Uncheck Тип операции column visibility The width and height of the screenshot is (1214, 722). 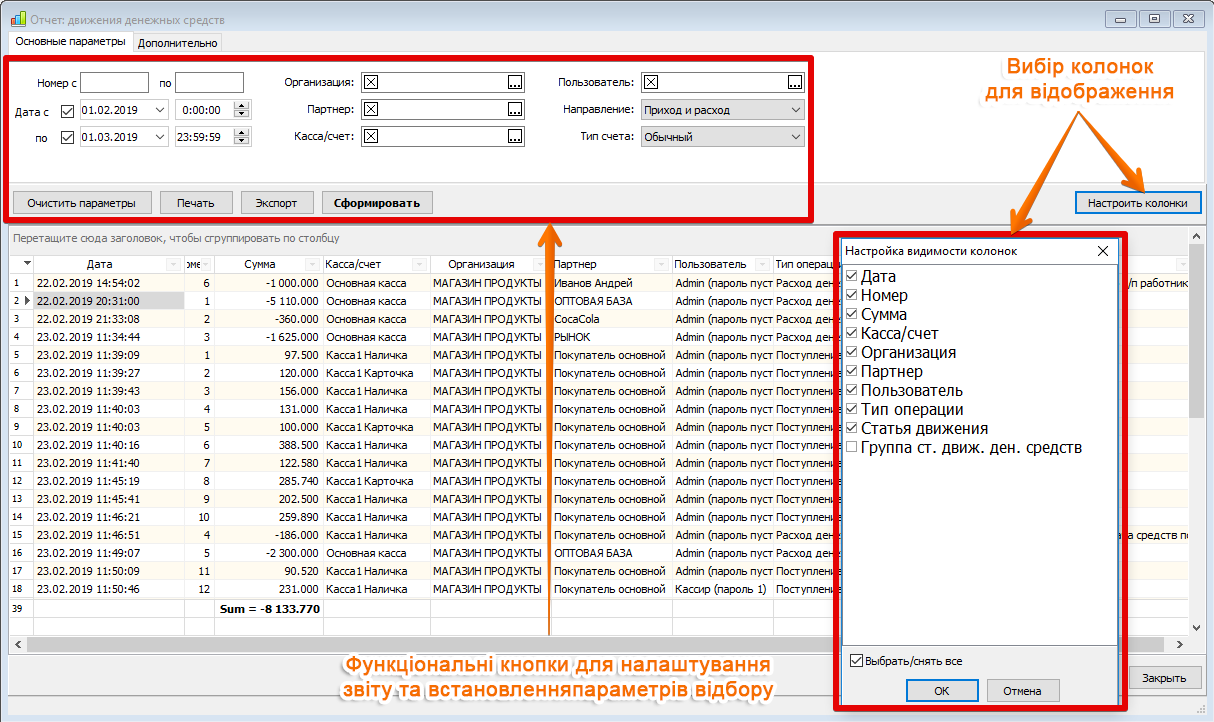point(852,409)
